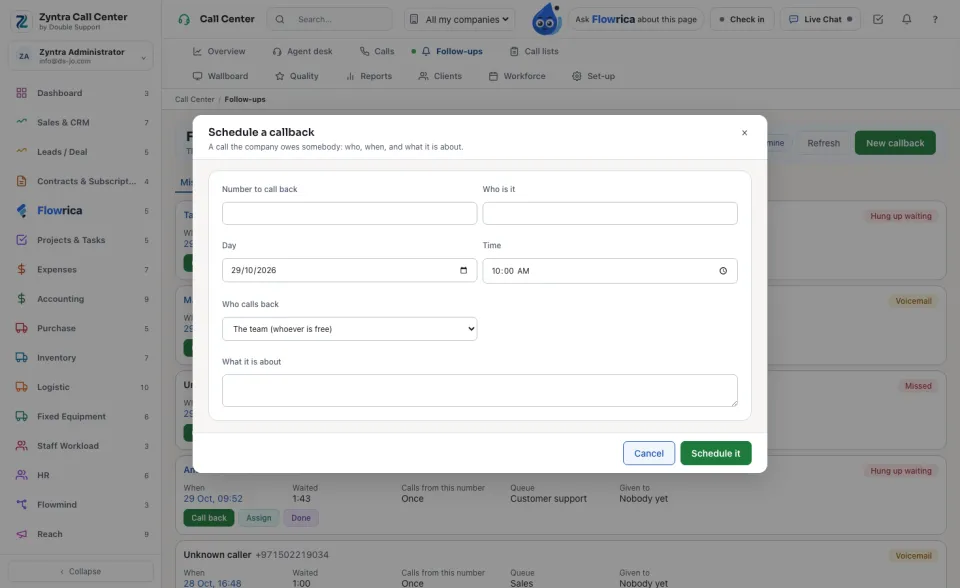Click the 'What it is about' textarea

point(480,390)
